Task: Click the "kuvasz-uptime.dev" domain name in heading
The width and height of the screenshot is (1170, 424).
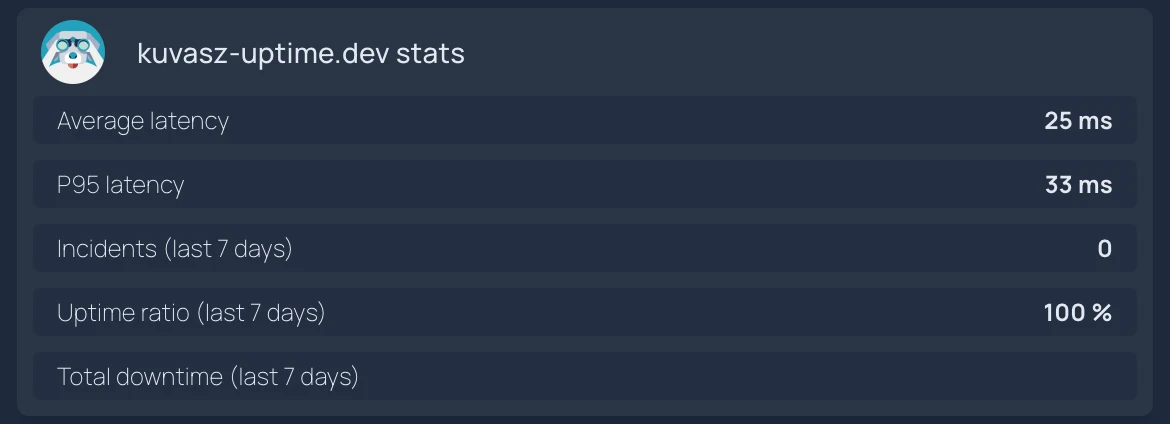Action: pyautogui.click(x=263, y=54)
